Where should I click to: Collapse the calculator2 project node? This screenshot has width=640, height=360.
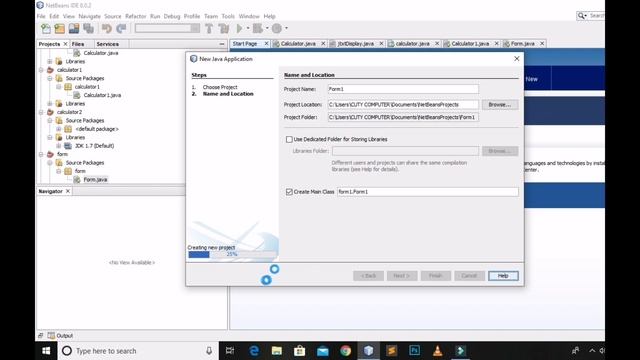(x=41, y=112)
